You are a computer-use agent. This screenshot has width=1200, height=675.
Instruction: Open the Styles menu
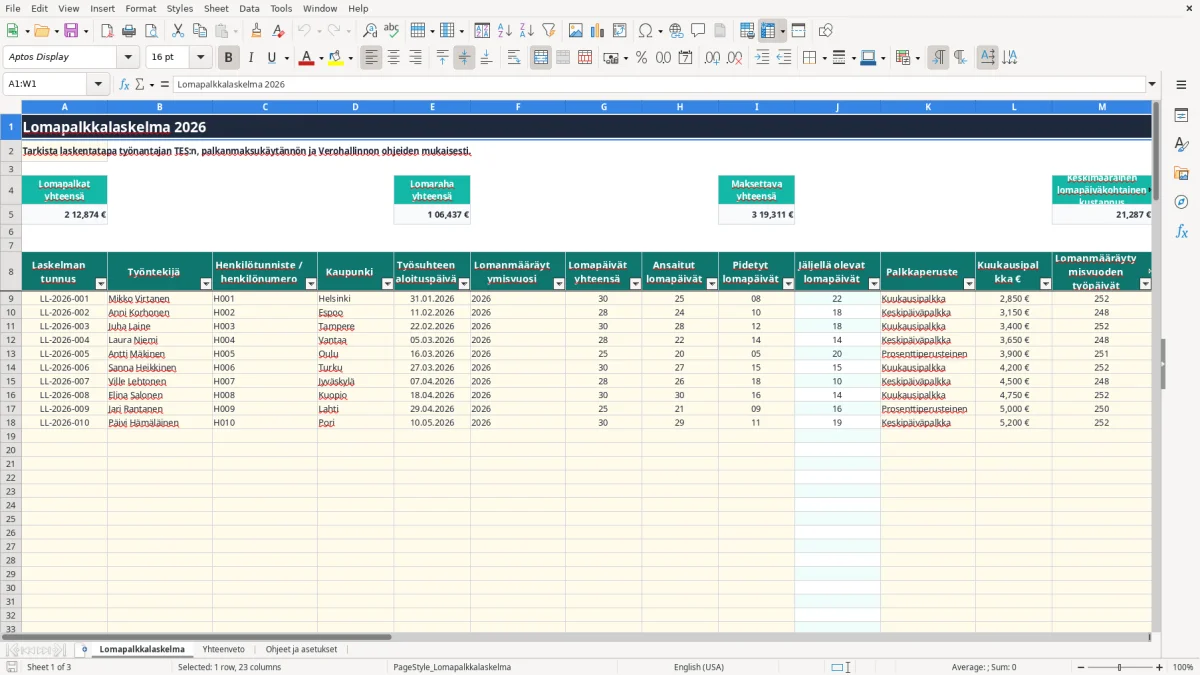point(180,8)
